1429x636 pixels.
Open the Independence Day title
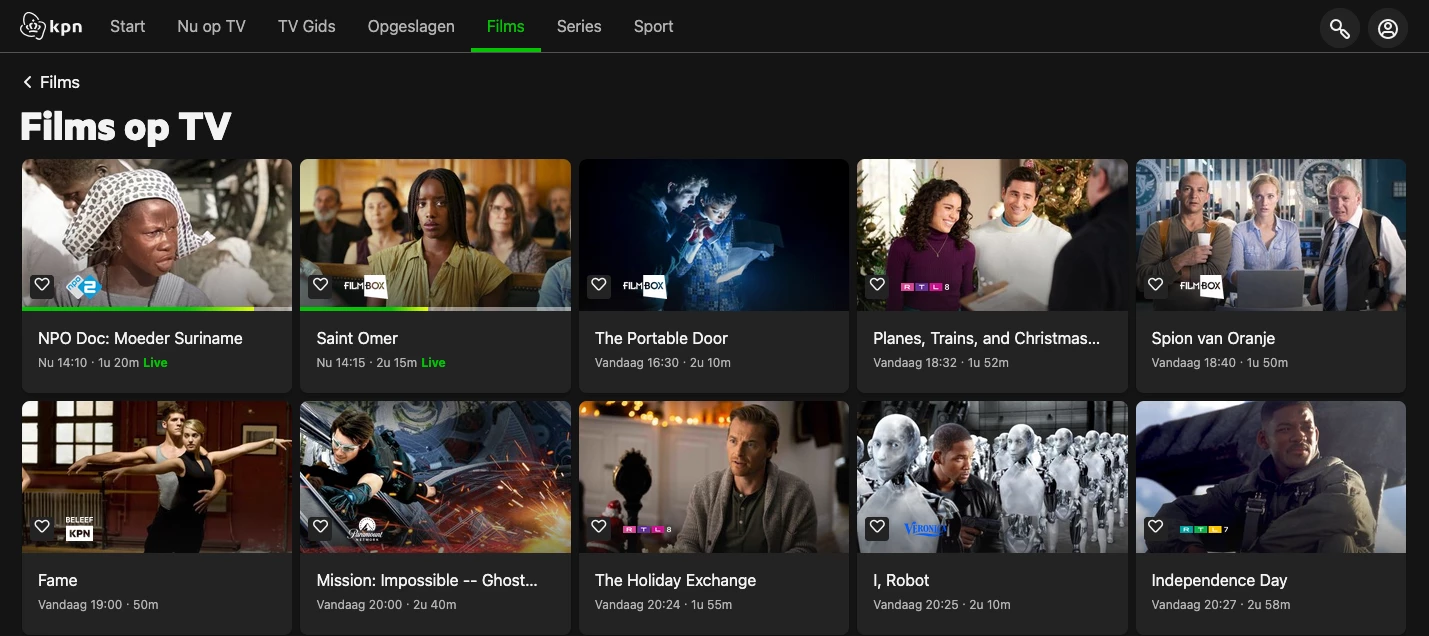tap(1219, 580)
